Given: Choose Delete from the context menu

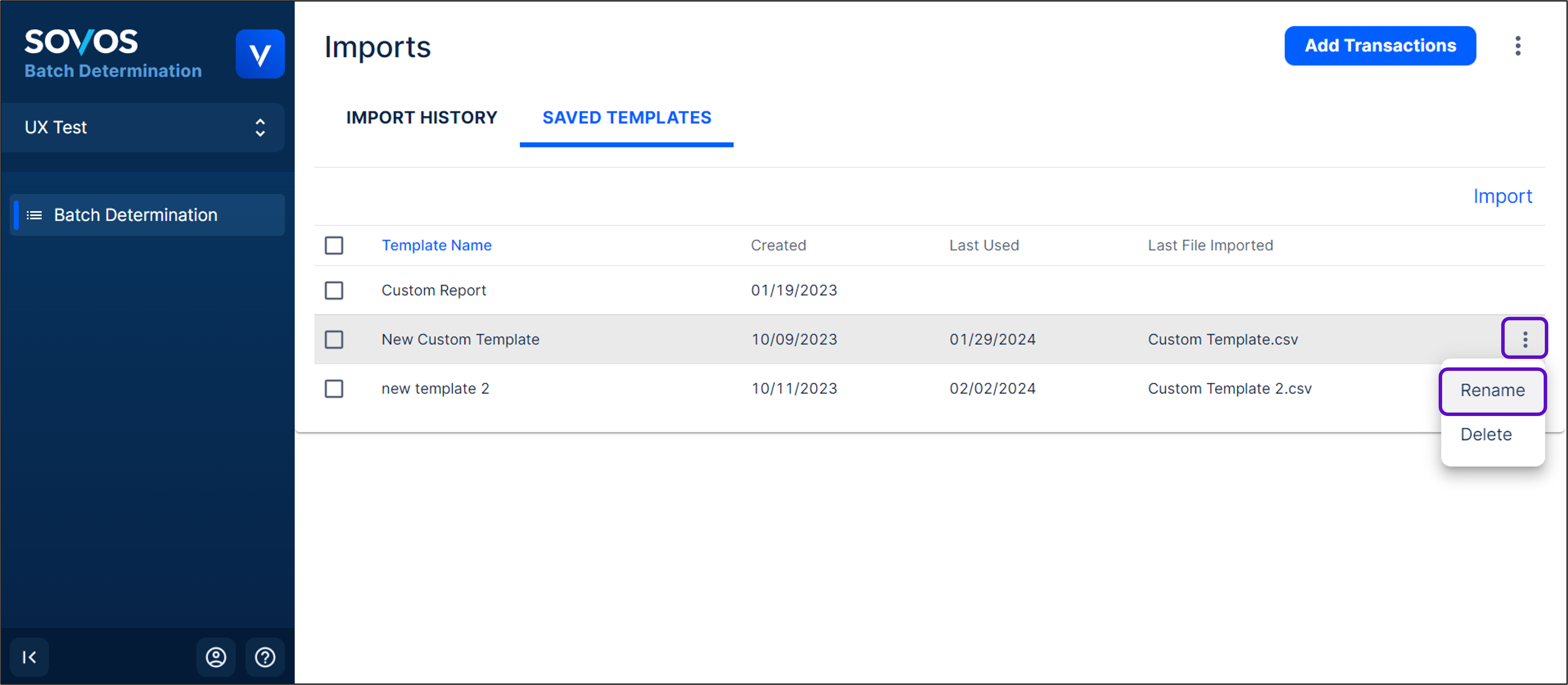Looking at the screenshot, I should (1485, 435).
